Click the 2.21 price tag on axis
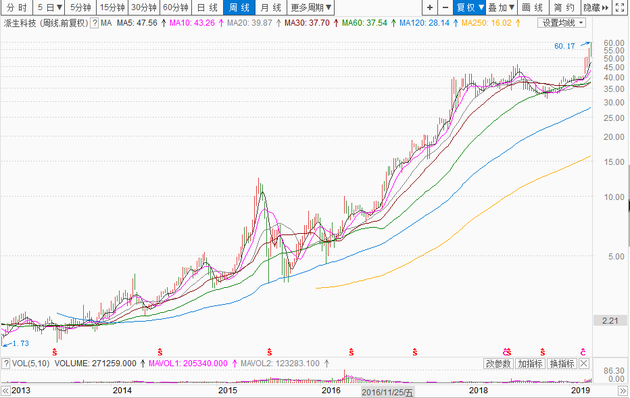The width and height of the screenshot is (630, 398). coord(610,321)
